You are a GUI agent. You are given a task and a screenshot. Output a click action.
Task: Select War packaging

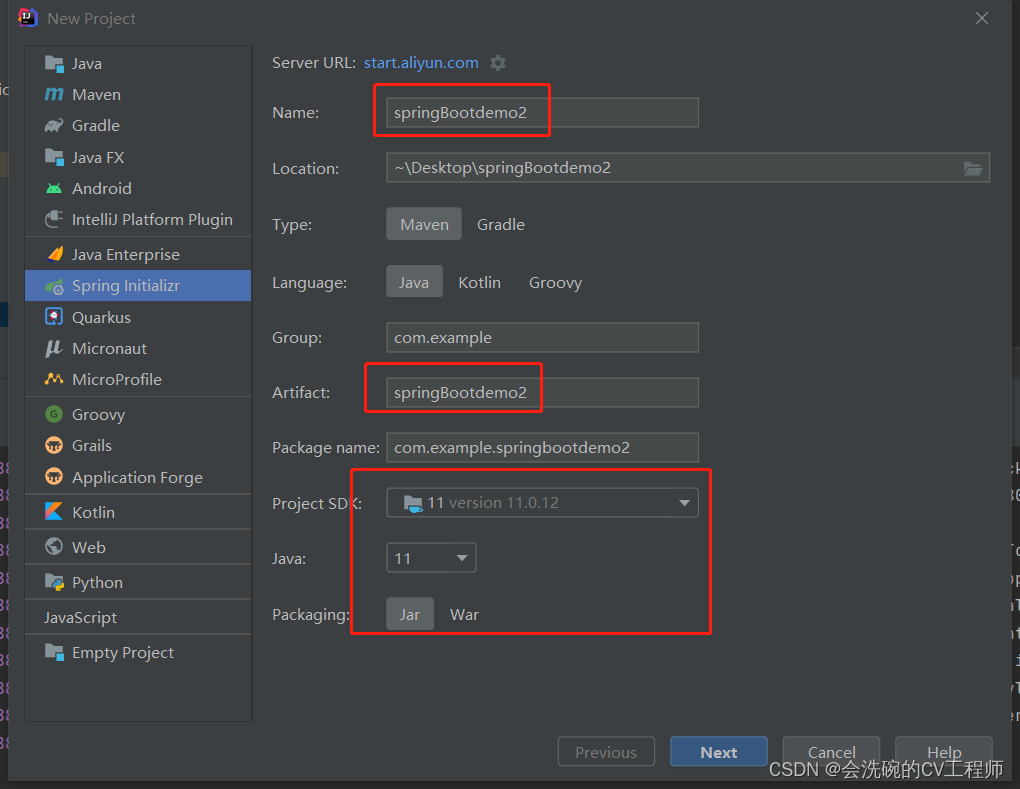[464, 614]
